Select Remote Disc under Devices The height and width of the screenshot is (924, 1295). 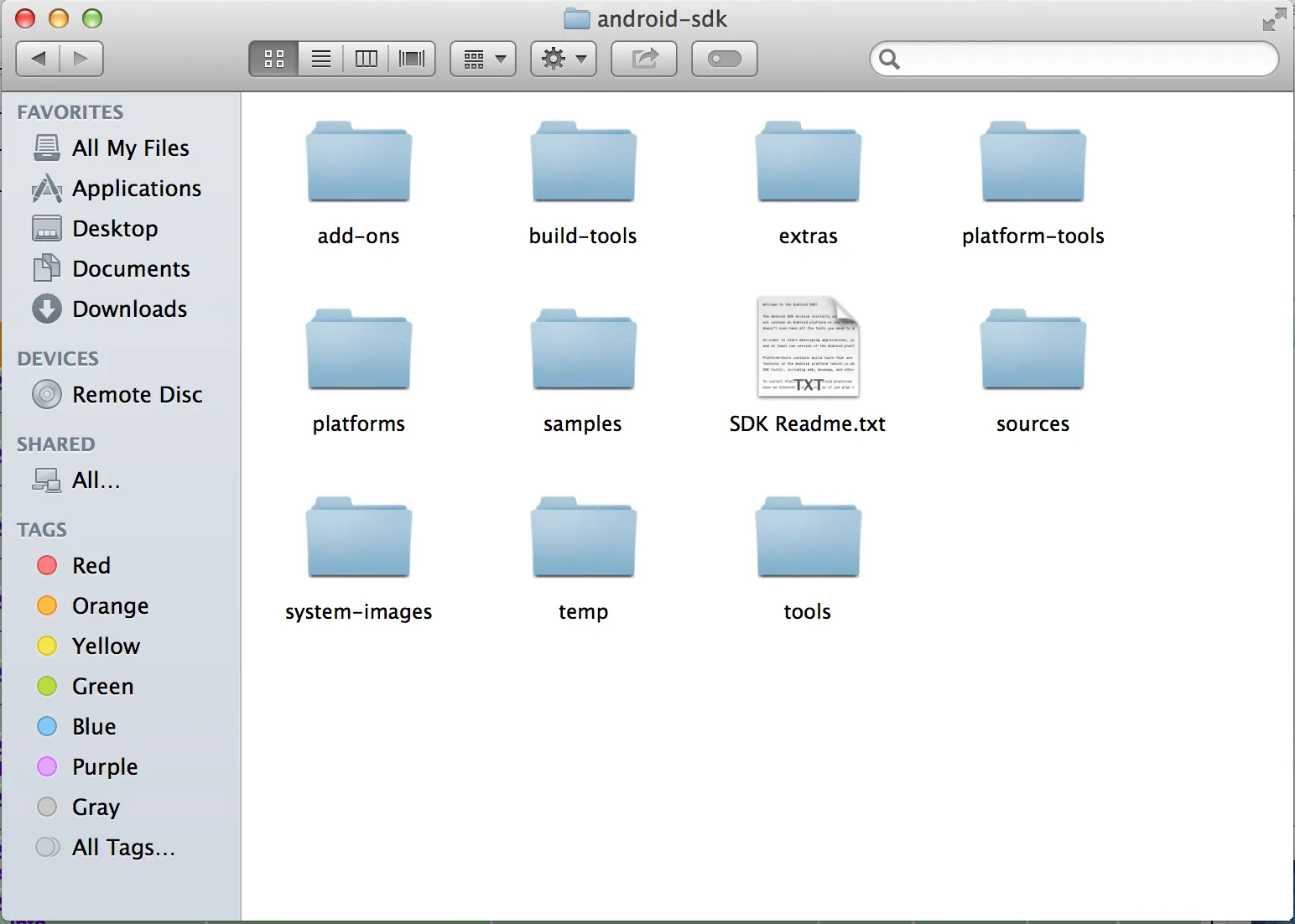[x=121, y=395]
